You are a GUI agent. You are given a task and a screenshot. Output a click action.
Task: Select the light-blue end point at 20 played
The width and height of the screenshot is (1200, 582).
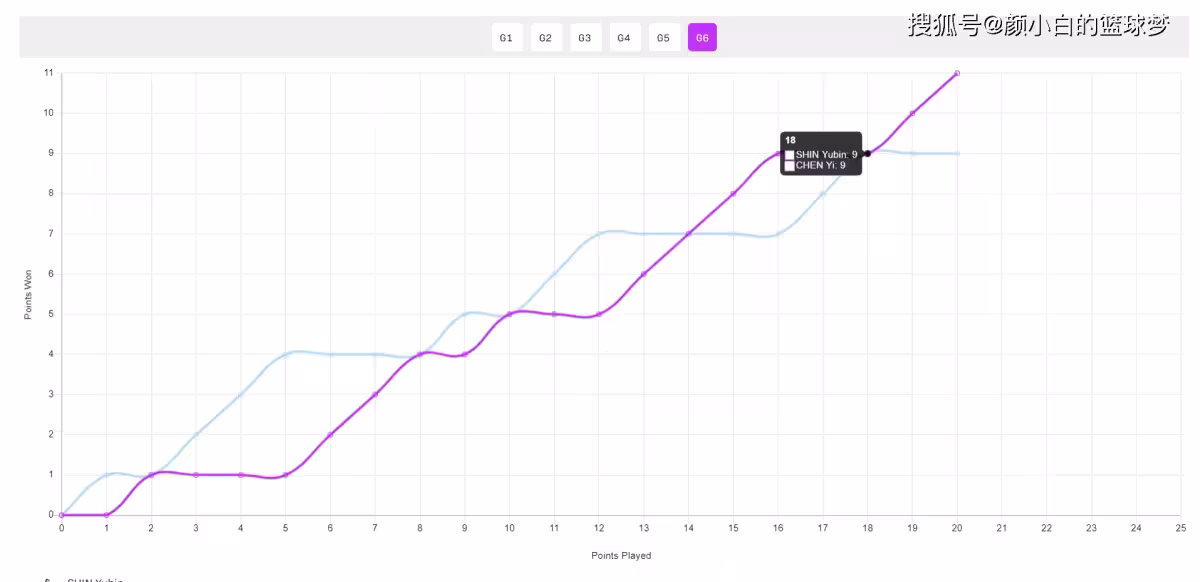tap(957, 153)
